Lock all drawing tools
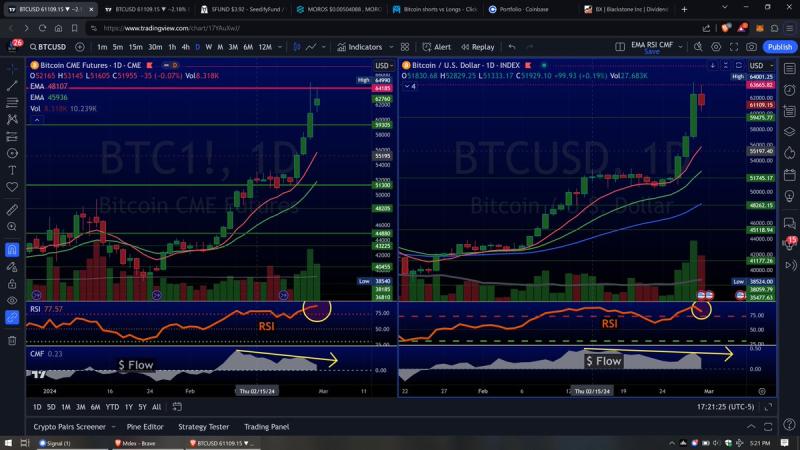Image resolution: width=800 pixels, height=450 pixels. [12, 284]
